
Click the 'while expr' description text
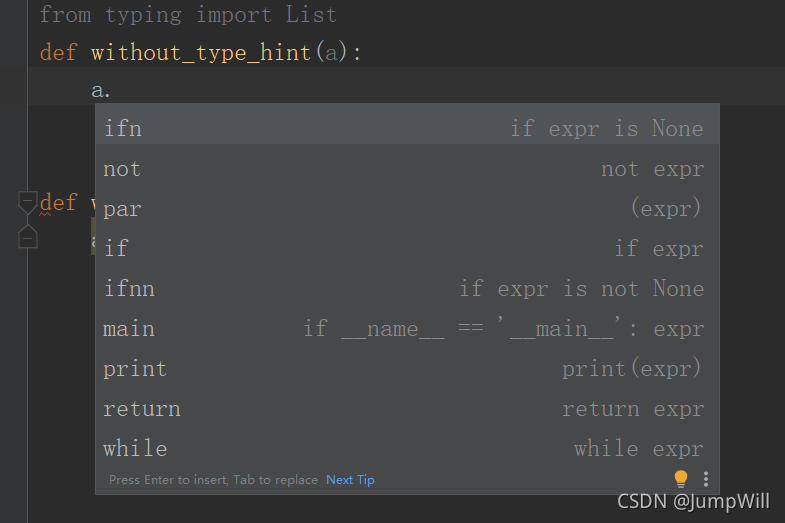coord(639,448)
